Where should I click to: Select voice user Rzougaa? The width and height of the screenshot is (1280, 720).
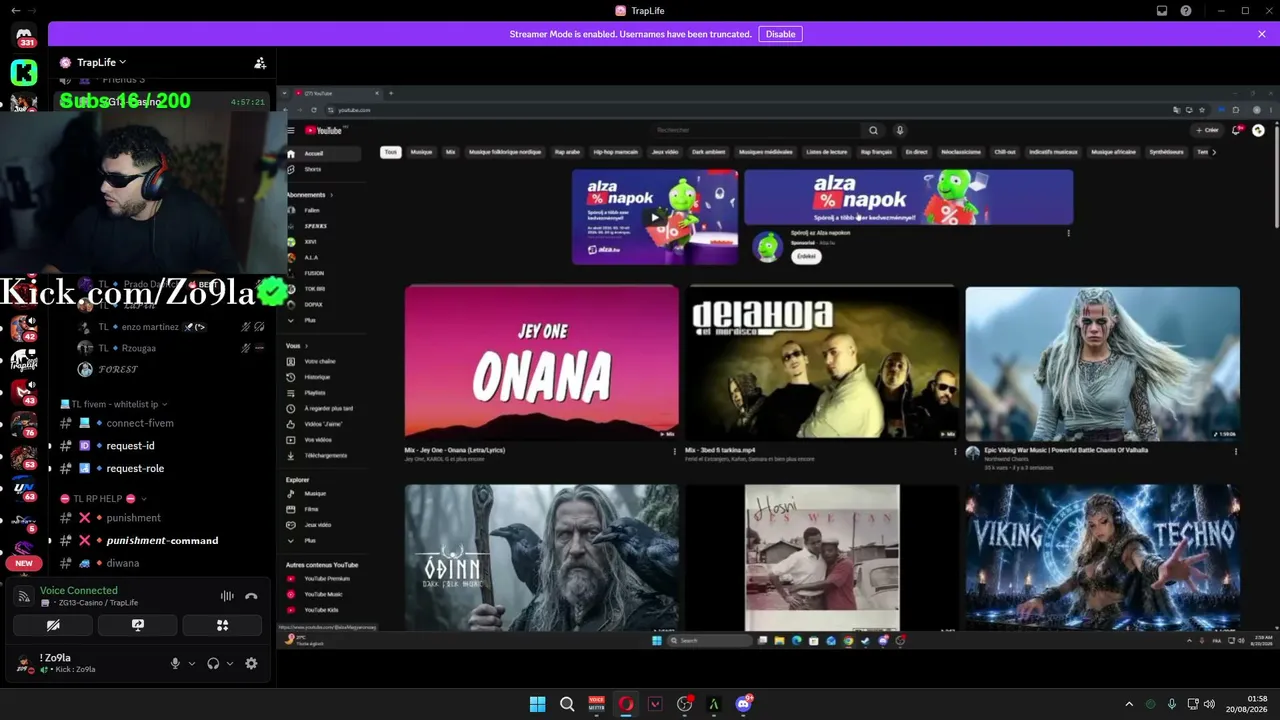(138, 348)
